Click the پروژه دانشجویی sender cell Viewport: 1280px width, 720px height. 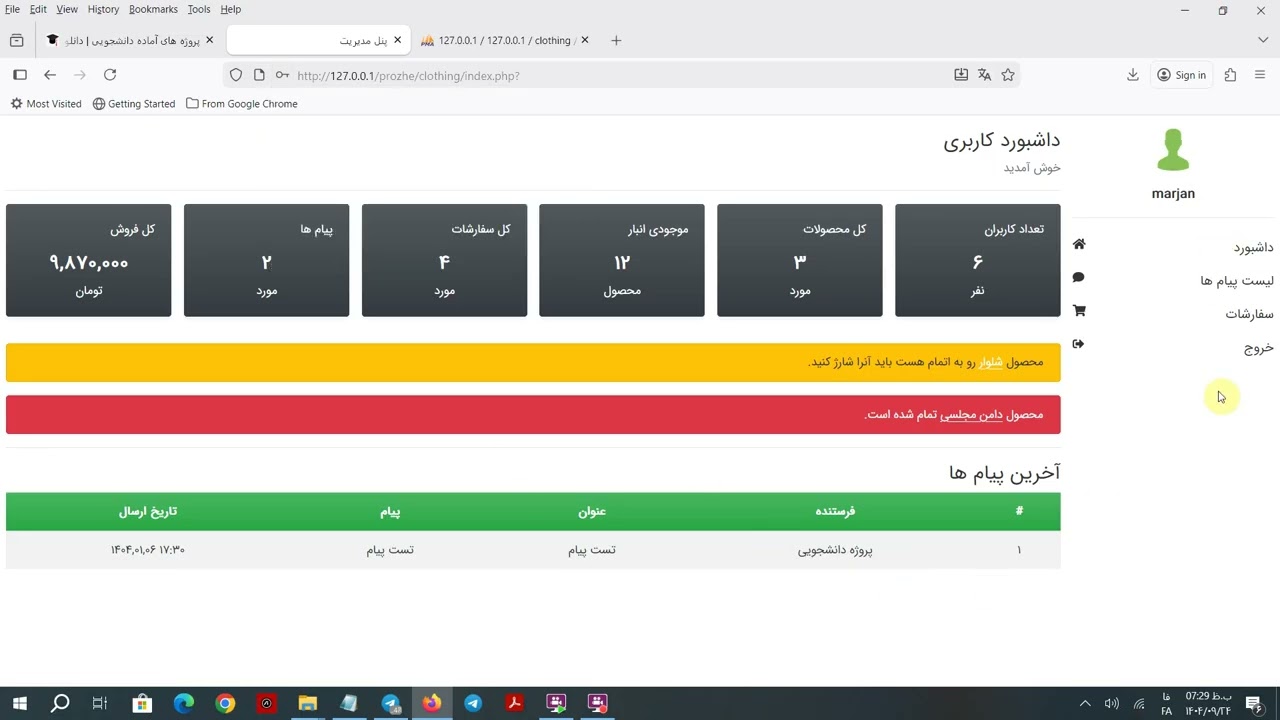click(x=835, y=550)
